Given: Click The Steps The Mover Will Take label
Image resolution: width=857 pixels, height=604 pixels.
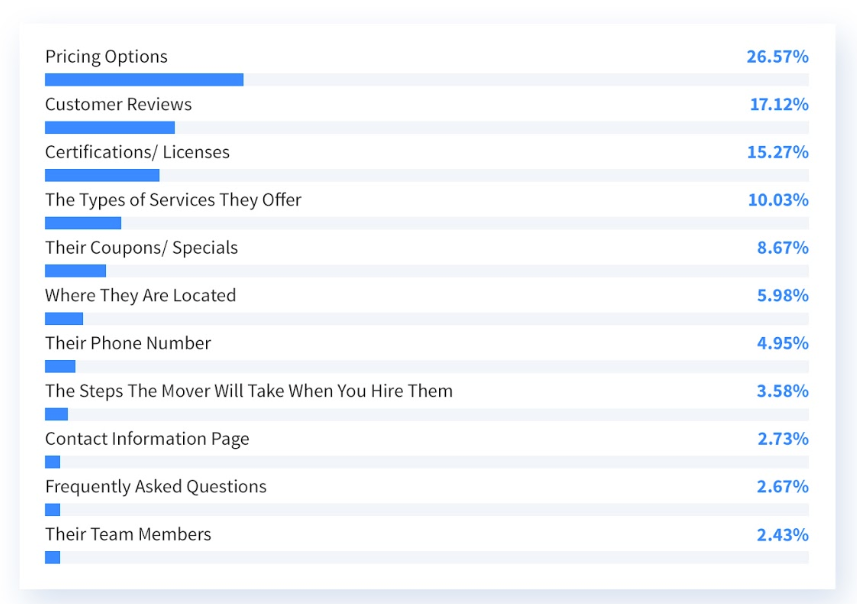Looking at the screenshot, I should pyautogui.click(x=249, y=391).
